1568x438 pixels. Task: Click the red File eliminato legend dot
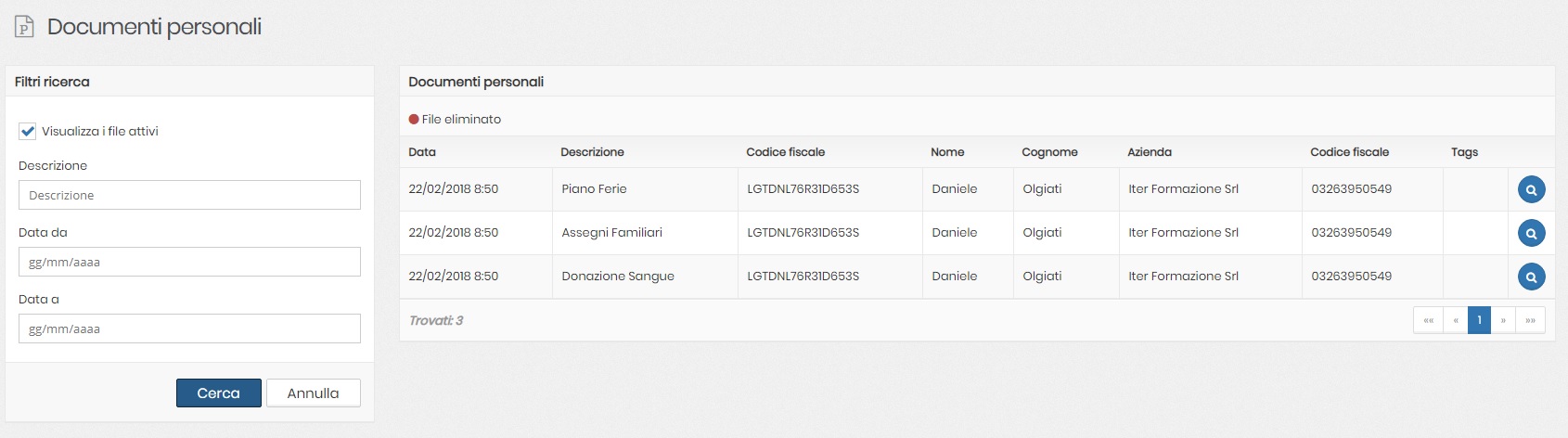point(414,120)
